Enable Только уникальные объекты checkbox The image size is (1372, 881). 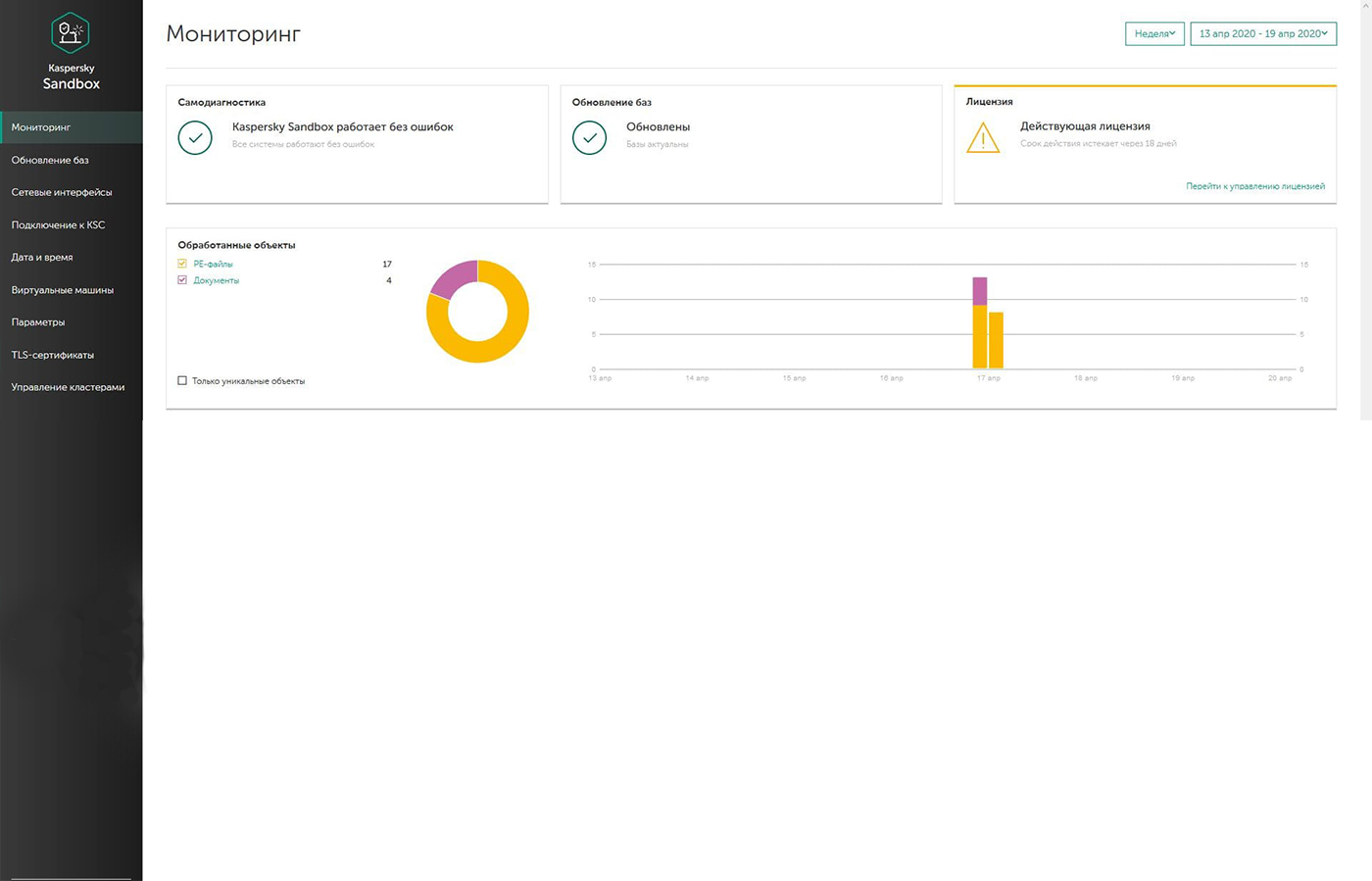click(182, 380)
